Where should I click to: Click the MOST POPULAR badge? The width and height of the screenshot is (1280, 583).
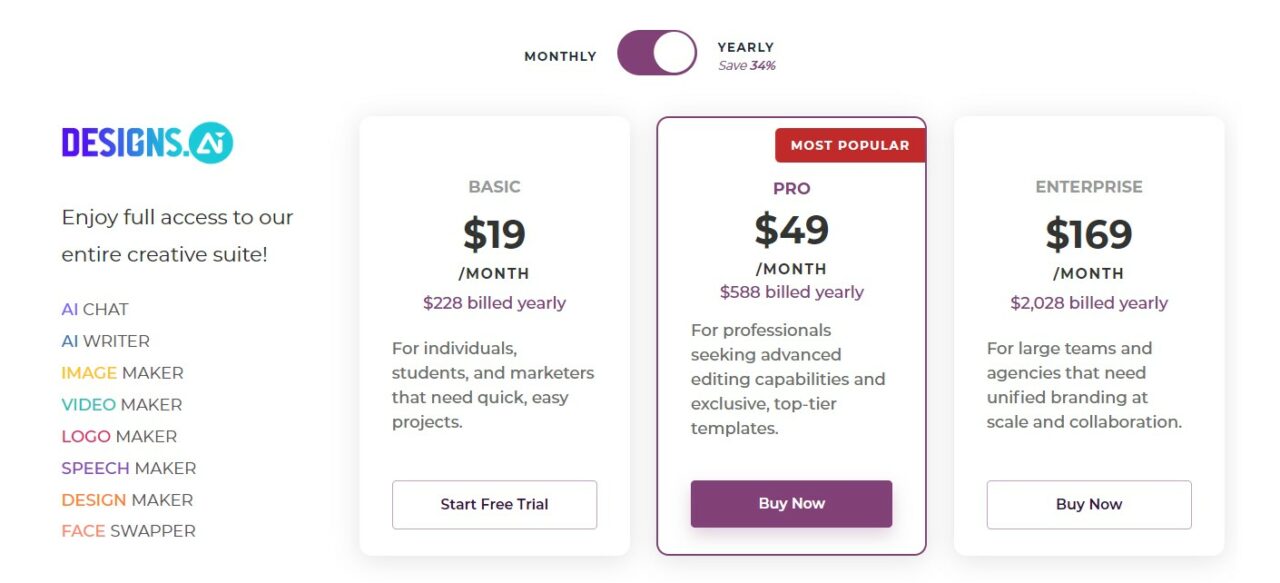click(849, 145)
